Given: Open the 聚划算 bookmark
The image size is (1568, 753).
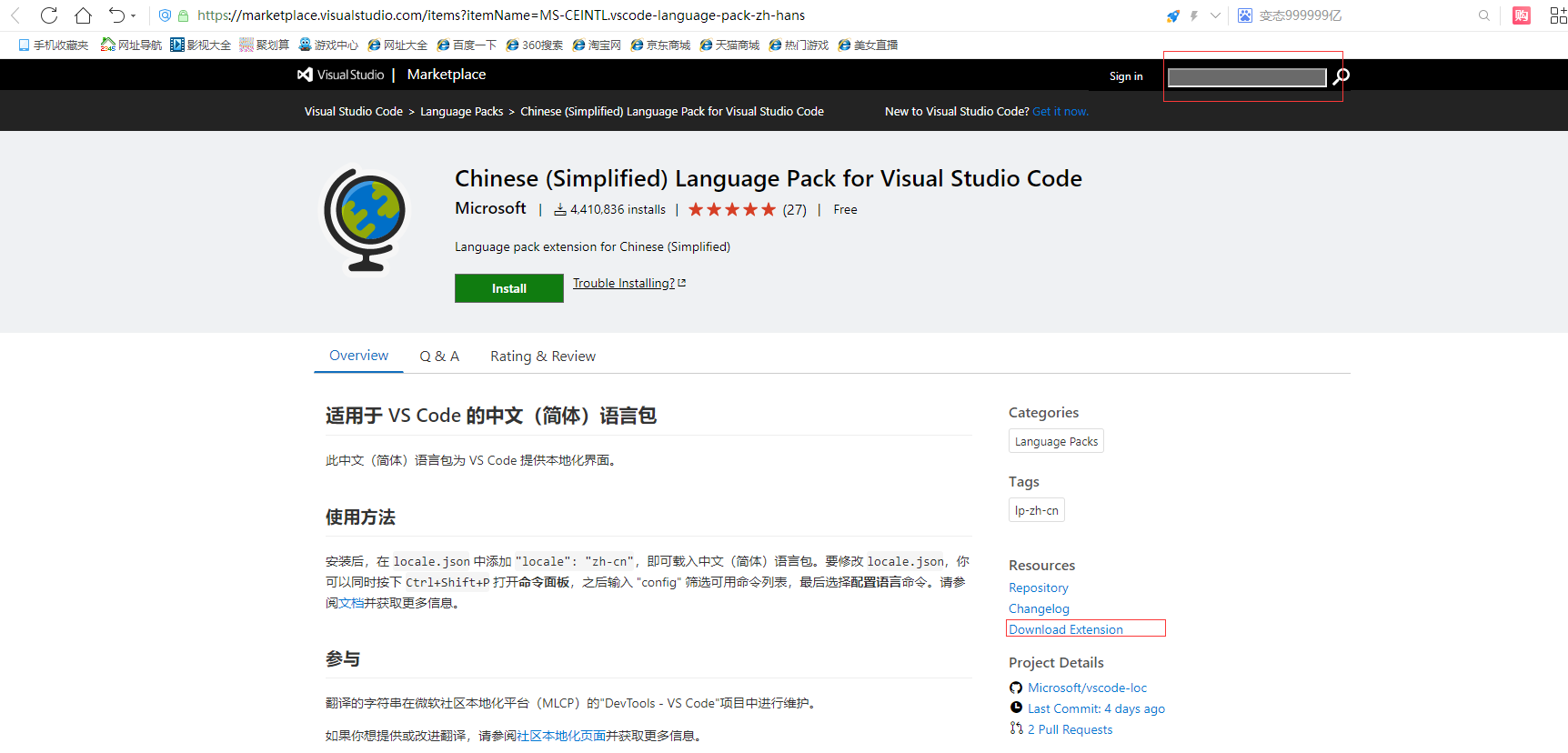Looking at the screenshot, I should (x=264, y=45).
